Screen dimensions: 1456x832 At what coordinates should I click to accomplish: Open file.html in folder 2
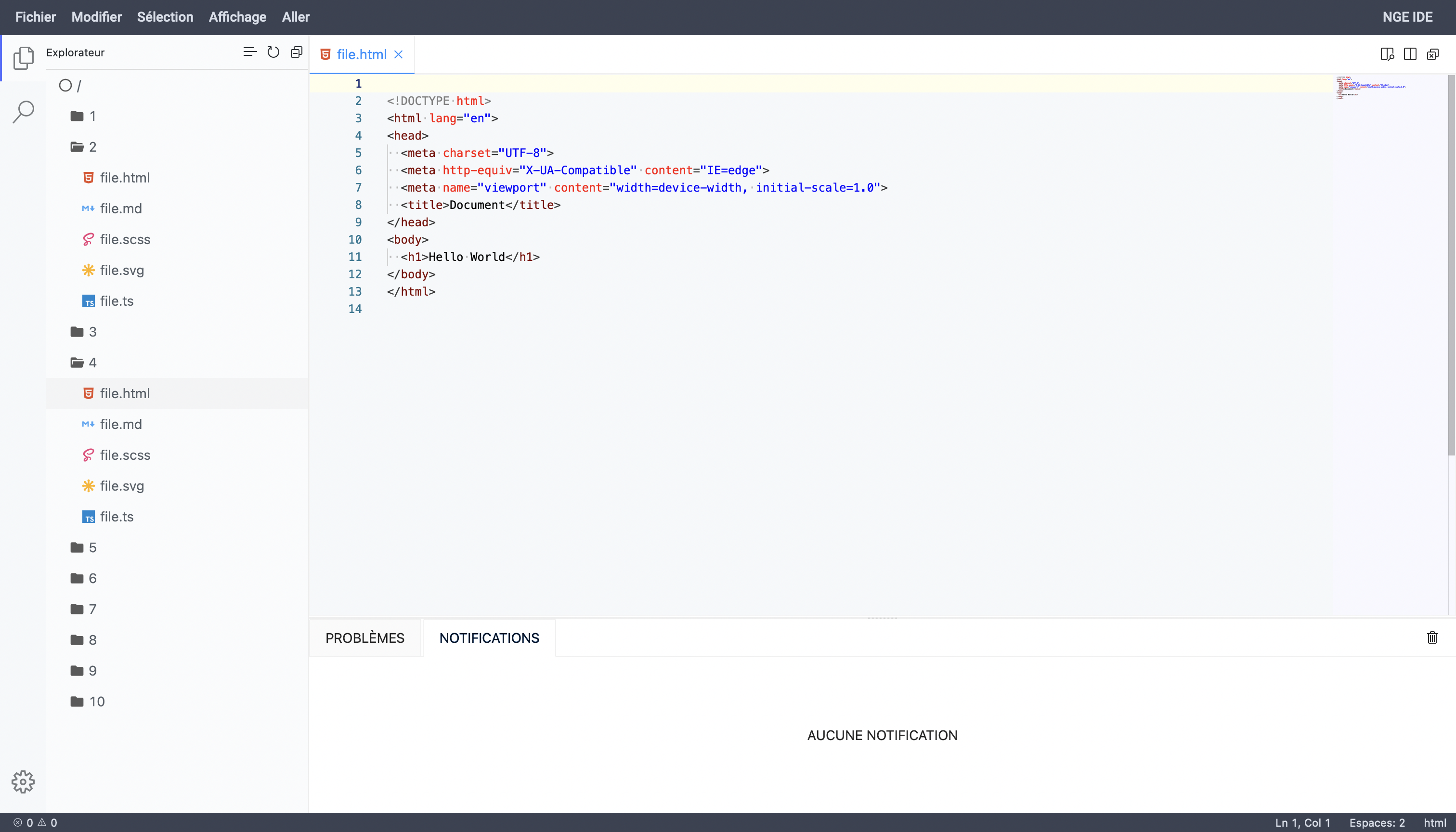(x=177, y=178)
